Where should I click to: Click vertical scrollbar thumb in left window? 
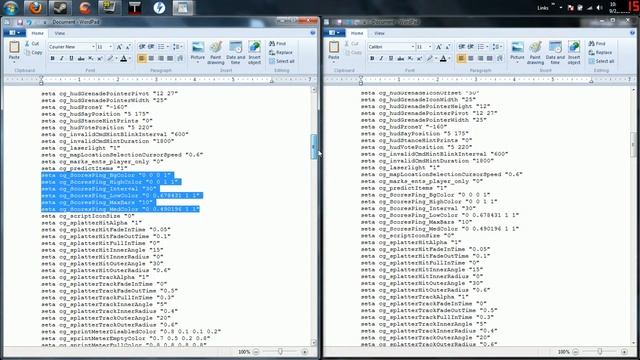pos(314,147)
